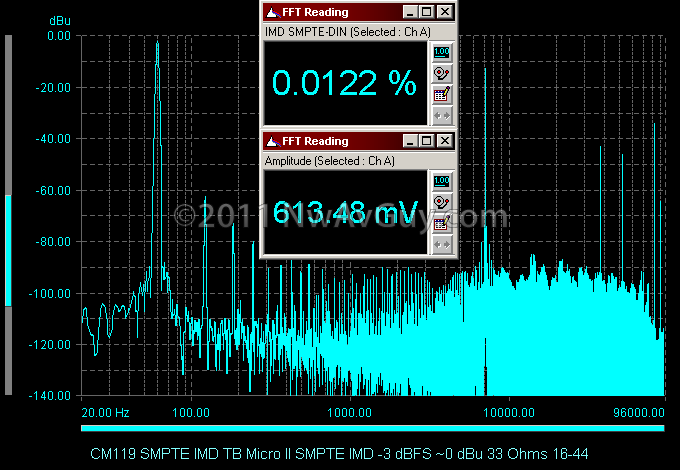This screenshot has height=470, width=680.
Task: Click the dBu axis unit label
Action: click(x=59, y=20)
